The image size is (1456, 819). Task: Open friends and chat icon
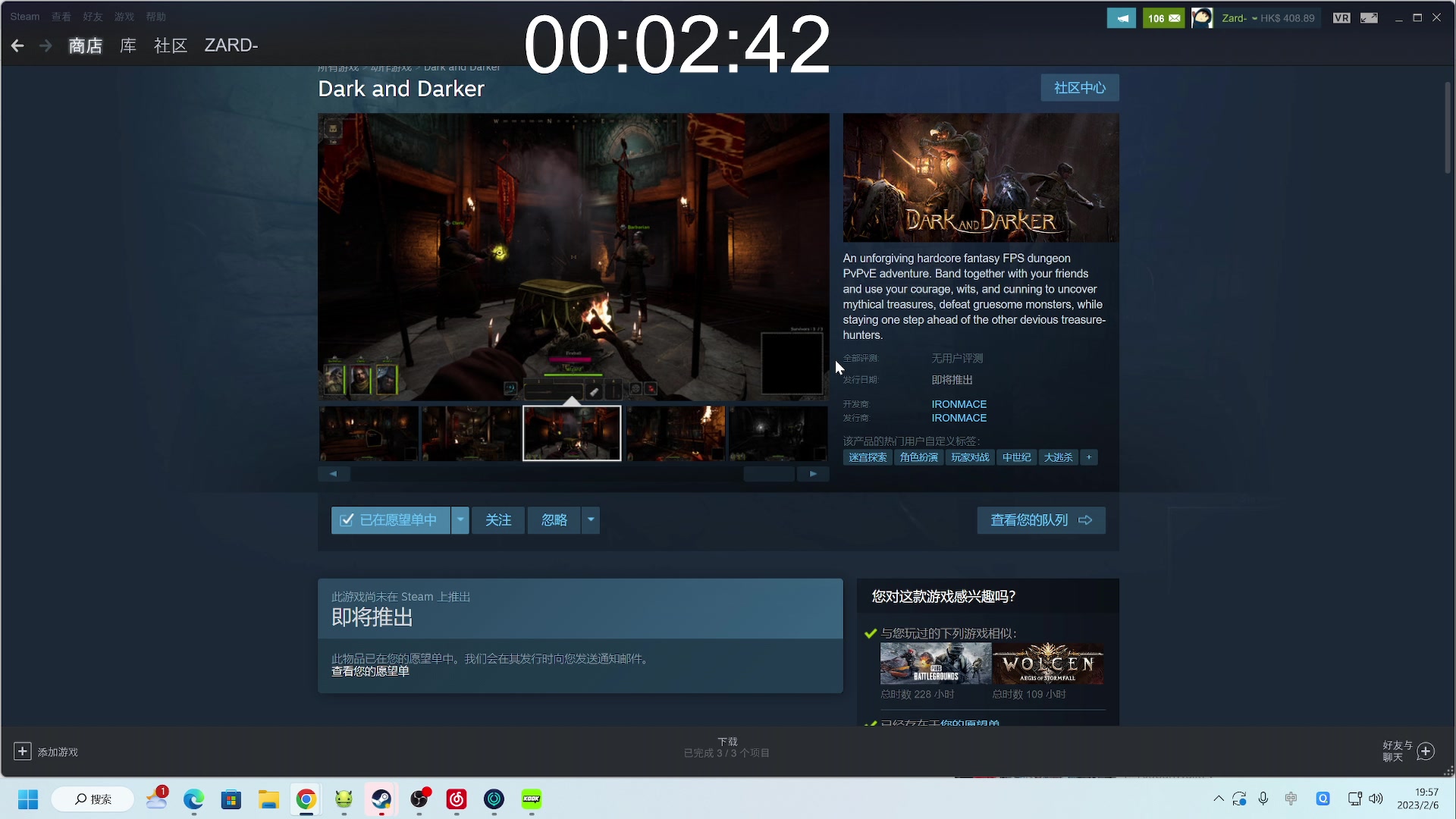(x=1425, y=752)
